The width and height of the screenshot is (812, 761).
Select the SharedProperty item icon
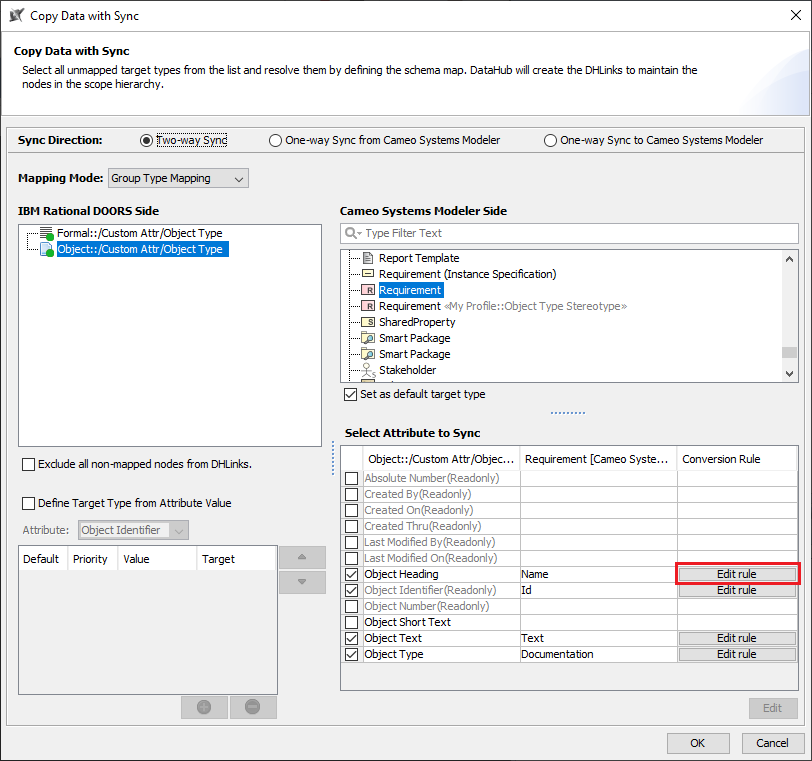(x=367, y=322)
